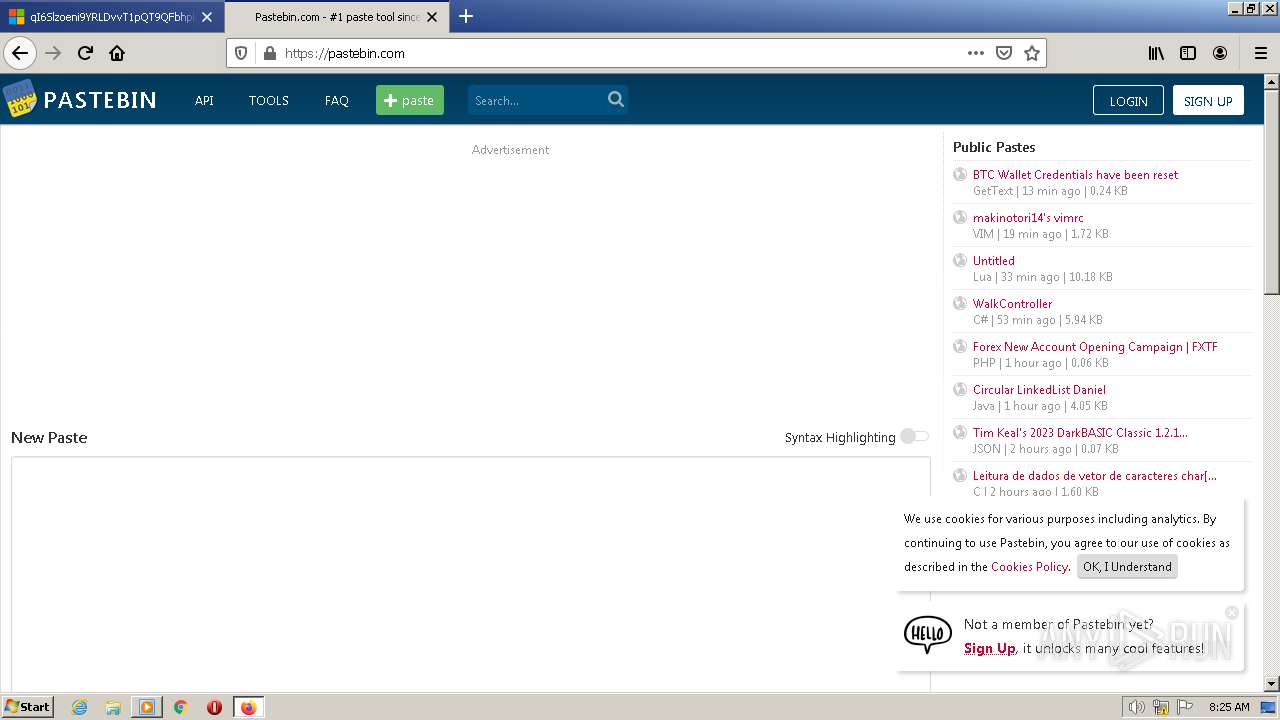Click the browser forward arrow
This screenshot has width=1280, height=720.
(53, 53)
